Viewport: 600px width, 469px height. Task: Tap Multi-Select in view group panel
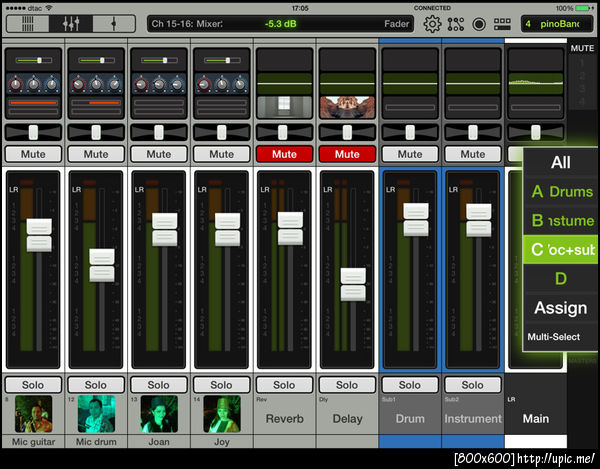[553, 337]
